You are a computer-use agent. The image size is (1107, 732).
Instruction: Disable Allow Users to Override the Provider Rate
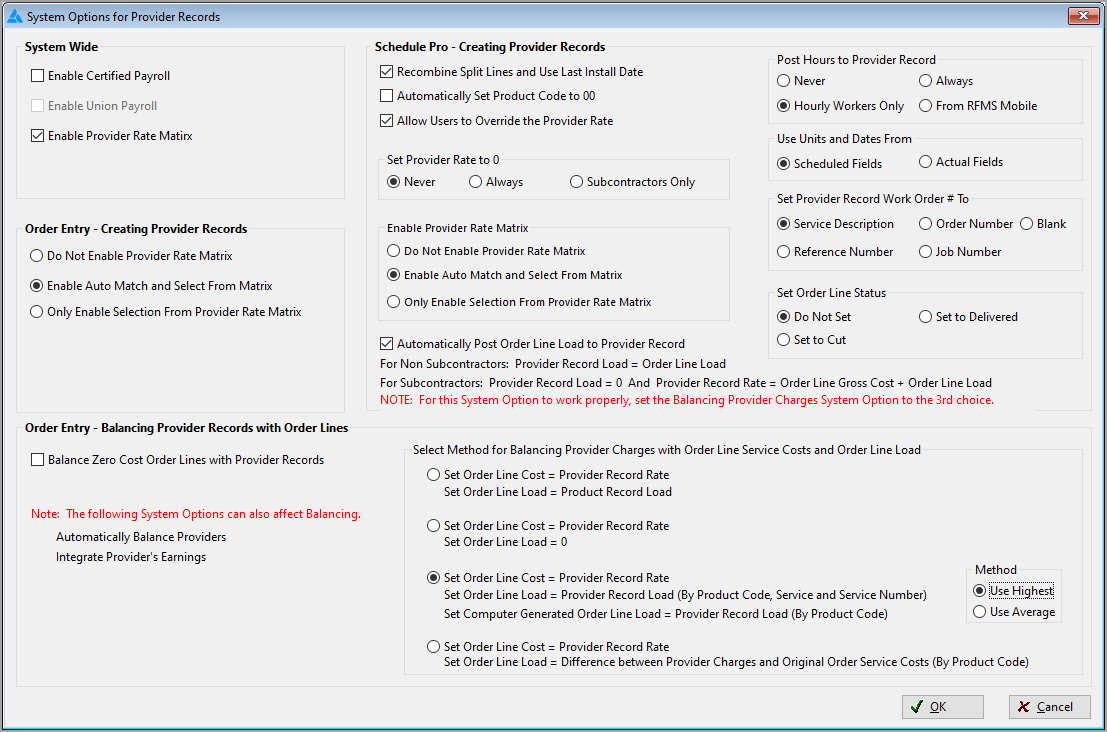coord(385,122)
